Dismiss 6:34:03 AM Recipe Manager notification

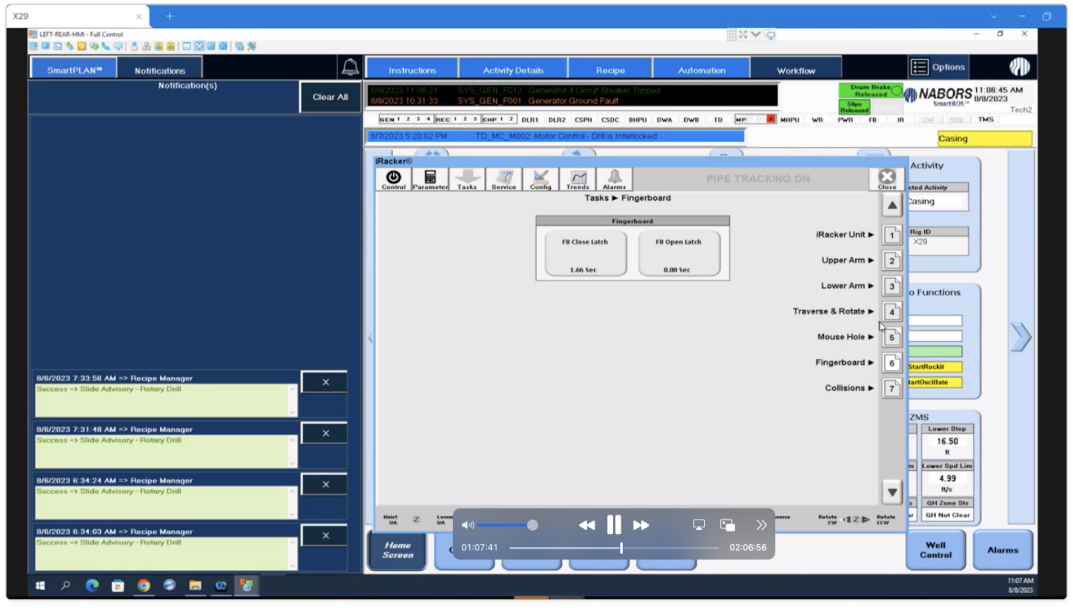[x=325, y=535]
